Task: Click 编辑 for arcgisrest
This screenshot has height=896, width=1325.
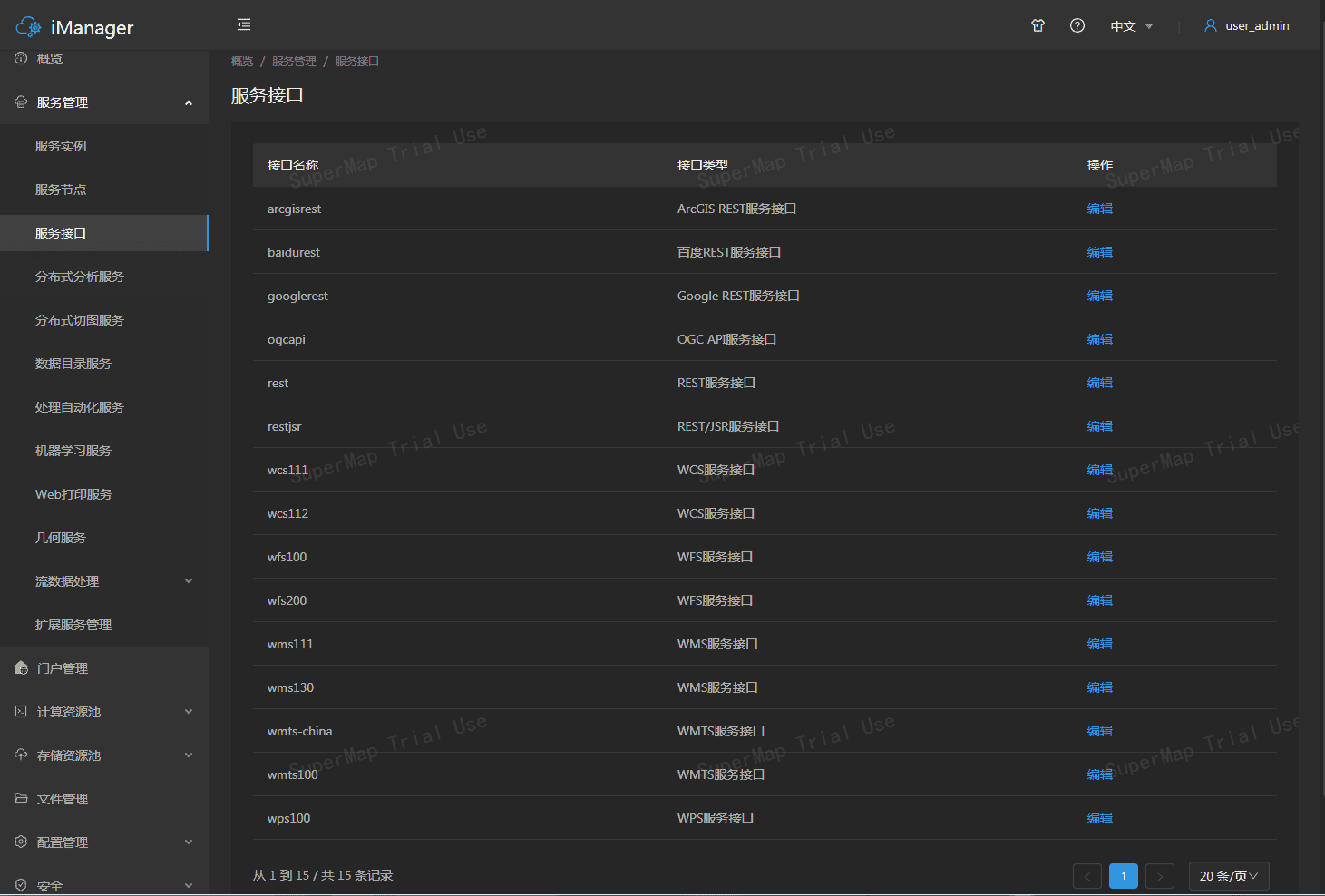Action: [x=1100, y=209]
